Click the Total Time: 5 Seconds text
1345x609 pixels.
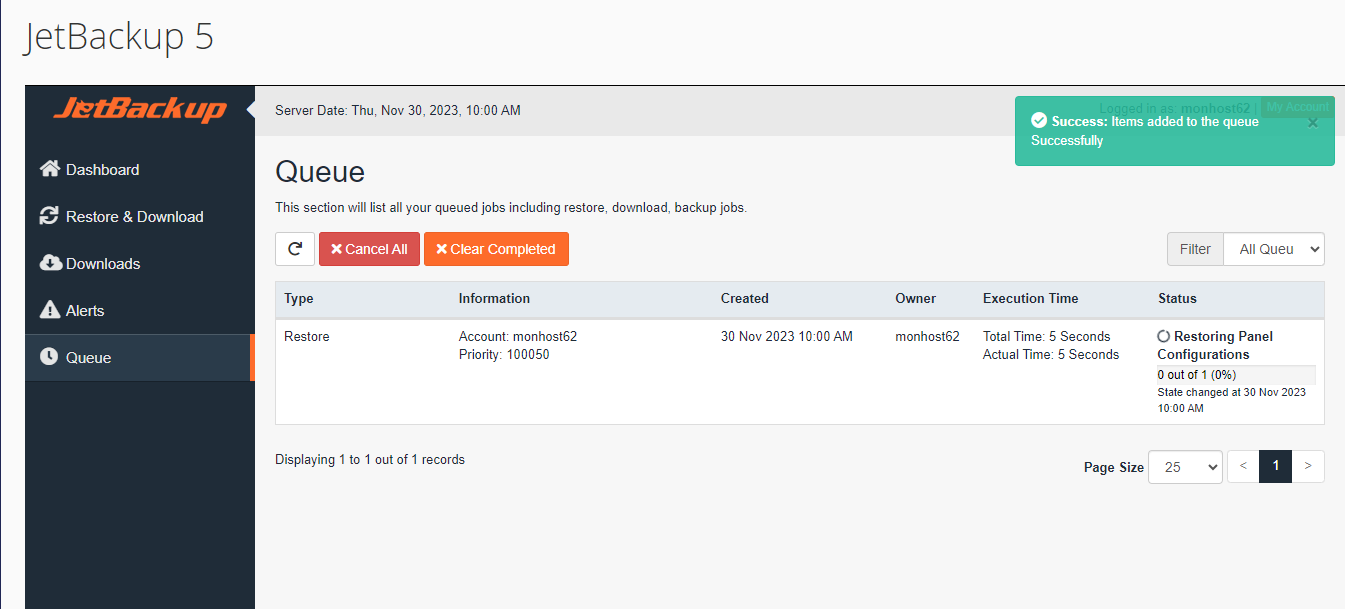(x=1047, y=336)
